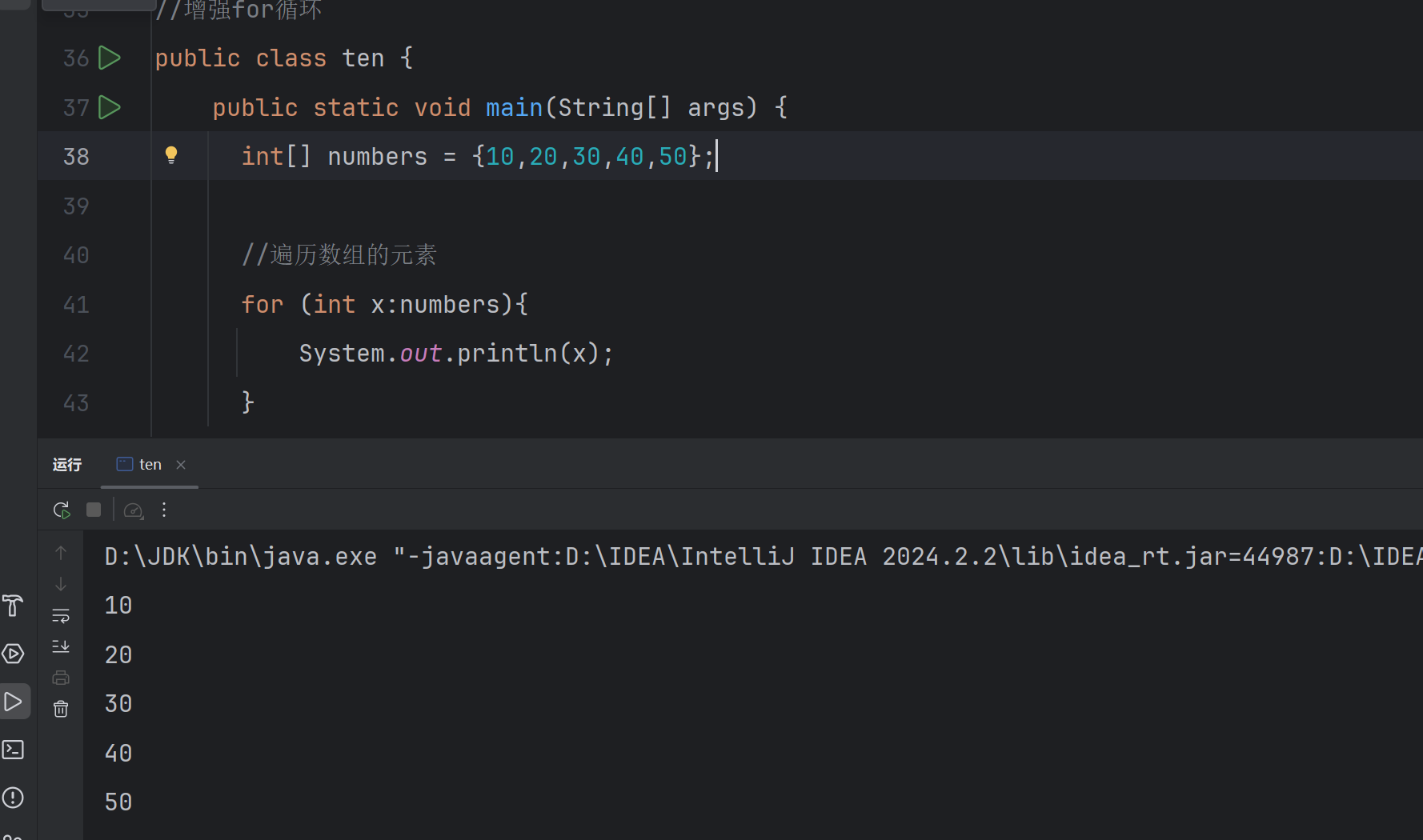The image size is (1423, 840).
Task: Open the profiler run options icon
Action: point(134,510)
